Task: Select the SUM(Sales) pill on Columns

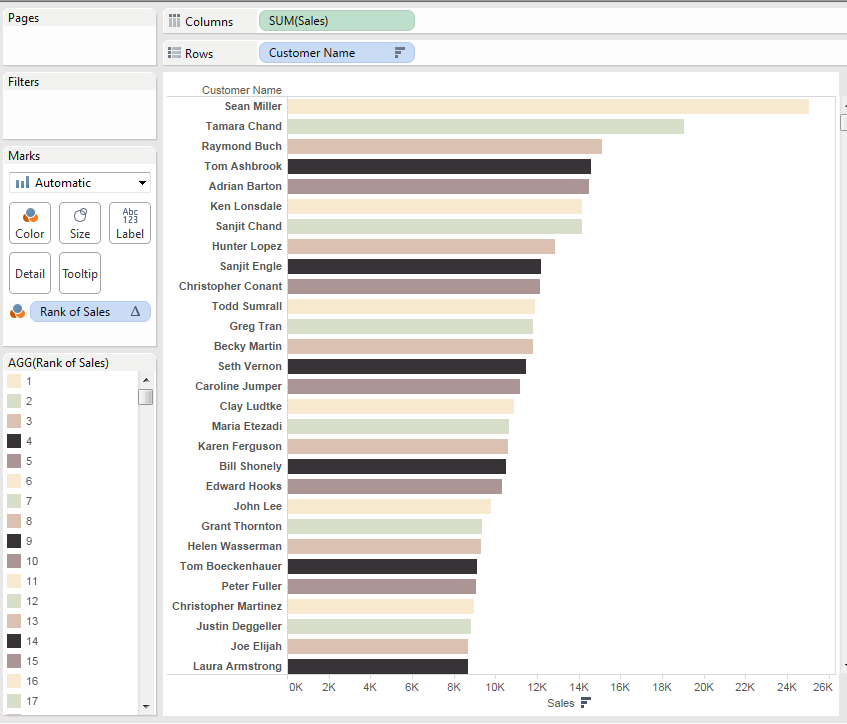Action: point(335,21)
